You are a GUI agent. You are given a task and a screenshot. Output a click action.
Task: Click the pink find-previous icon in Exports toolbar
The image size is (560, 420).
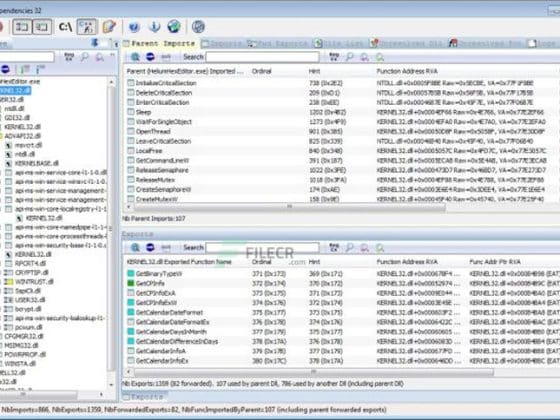[365, 247]
